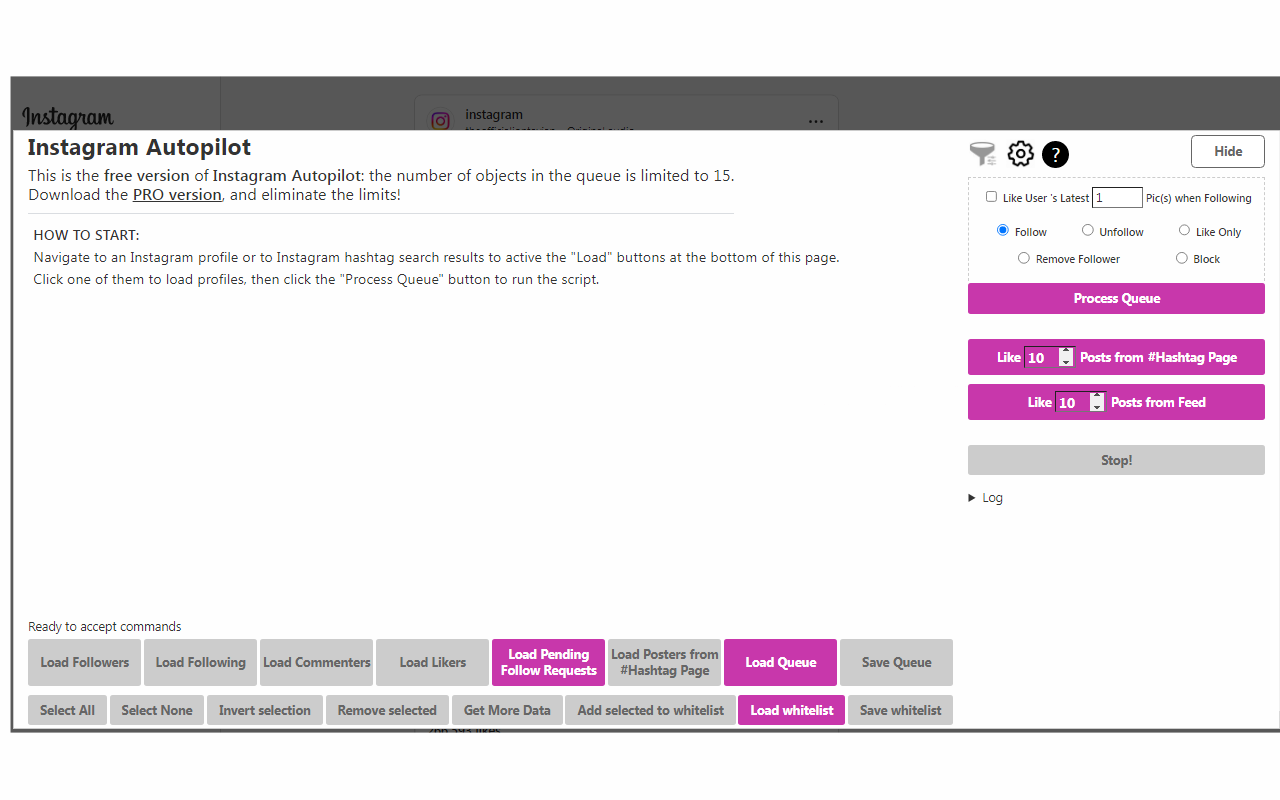Click Like Posts from #Hashtag Page button

[1116, 357]
